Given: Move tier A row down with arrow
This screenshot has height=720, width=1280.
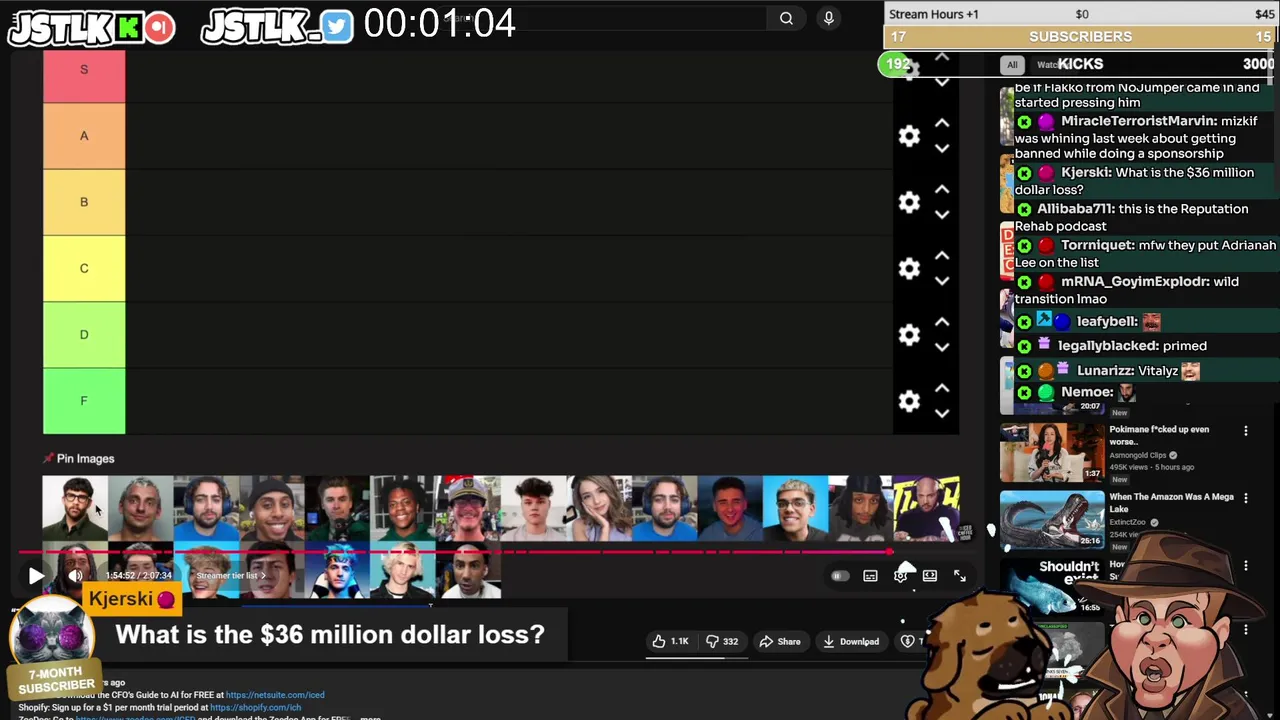Looking at the screenshot, I should [941, 148].
